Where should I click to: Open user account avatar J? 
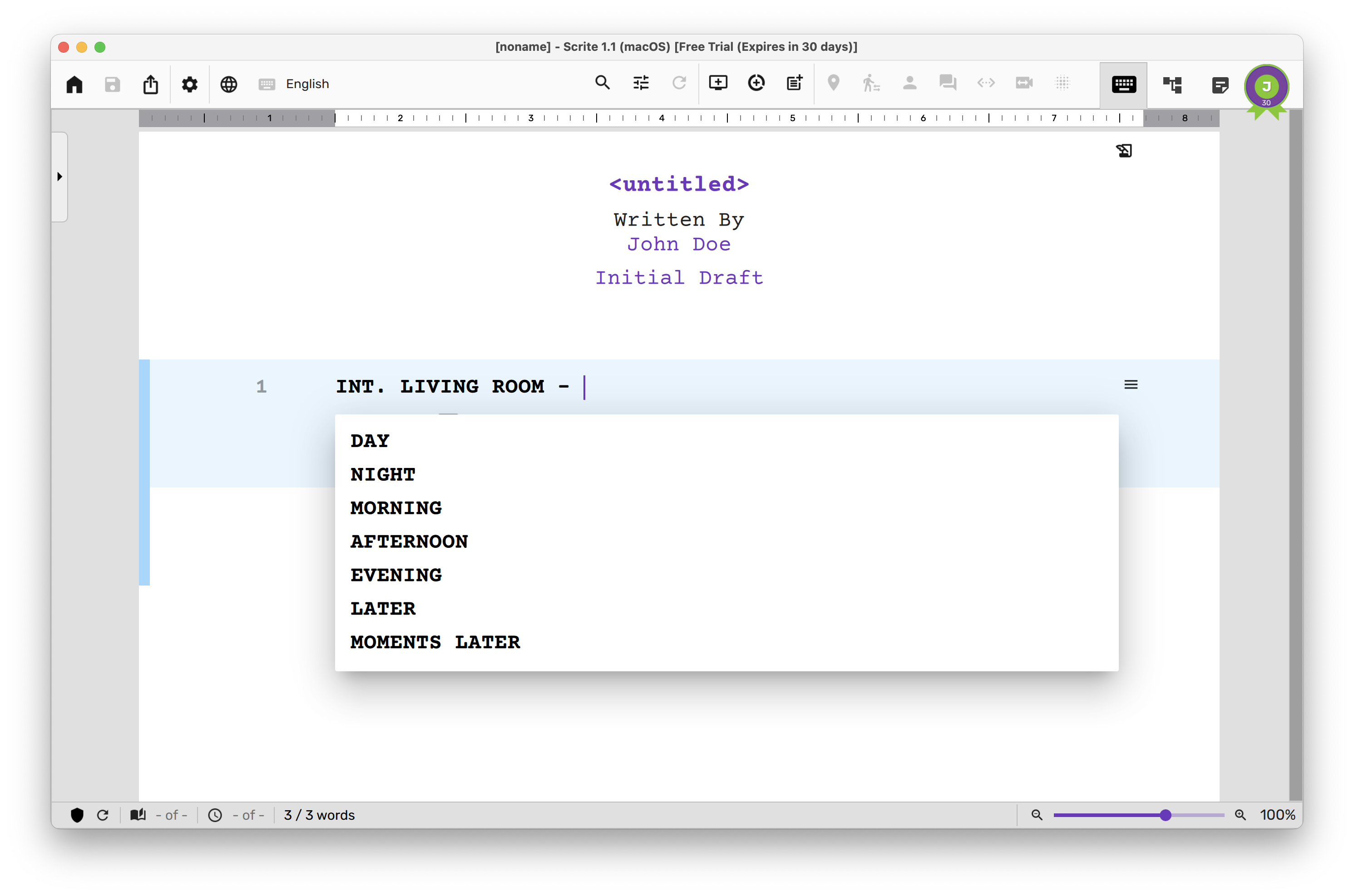(x=1266, y=88)
